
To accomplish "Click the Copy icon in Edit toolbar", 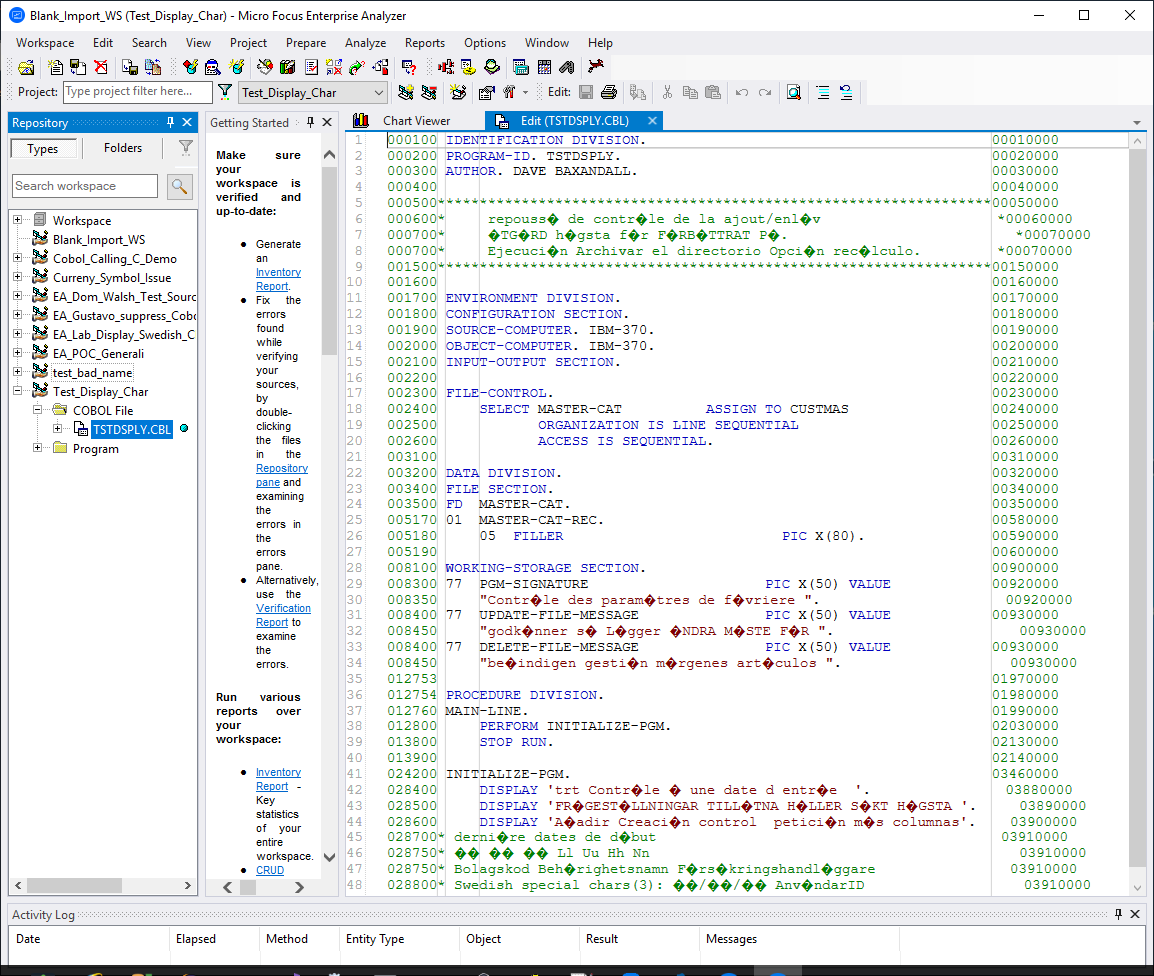I will pos(690,92).
